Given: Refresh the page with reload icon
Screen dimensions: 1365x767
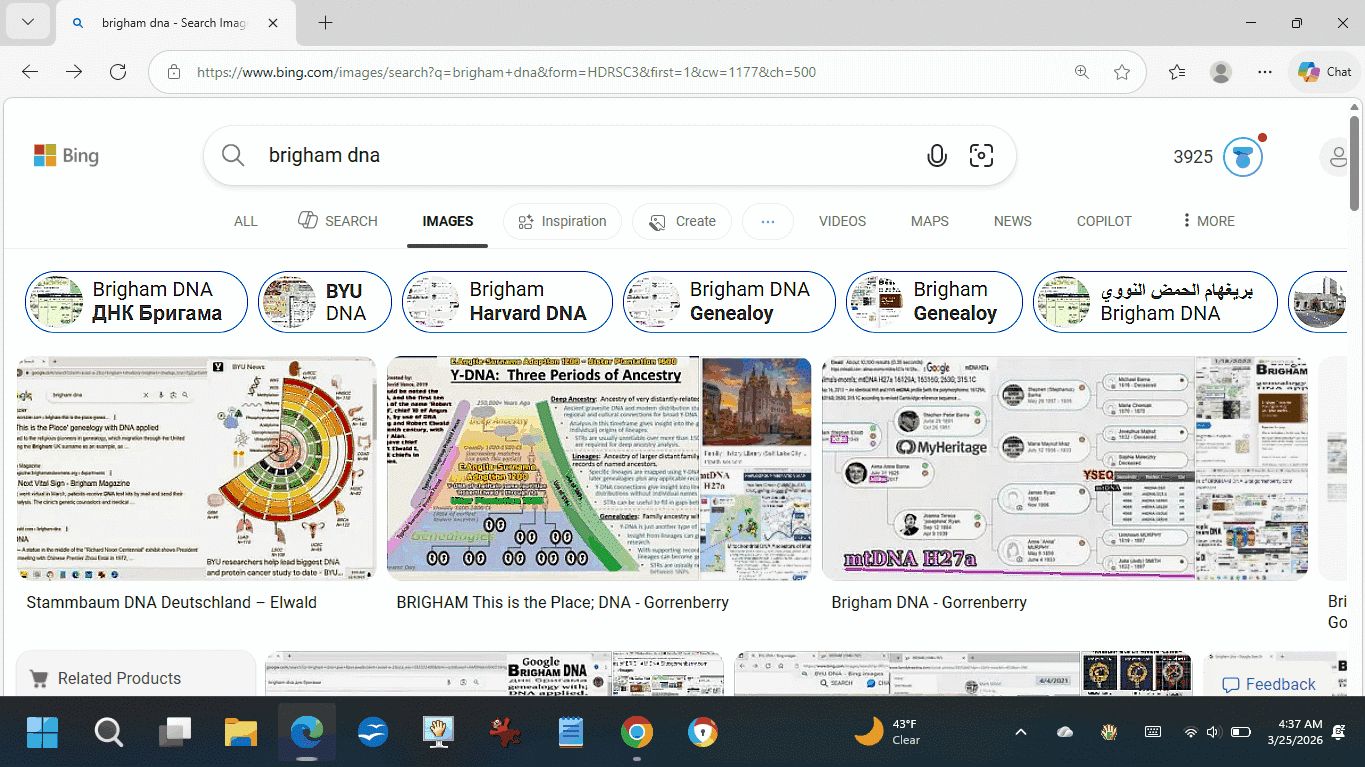Looking at the screenshot, I should tap(118, 72).
